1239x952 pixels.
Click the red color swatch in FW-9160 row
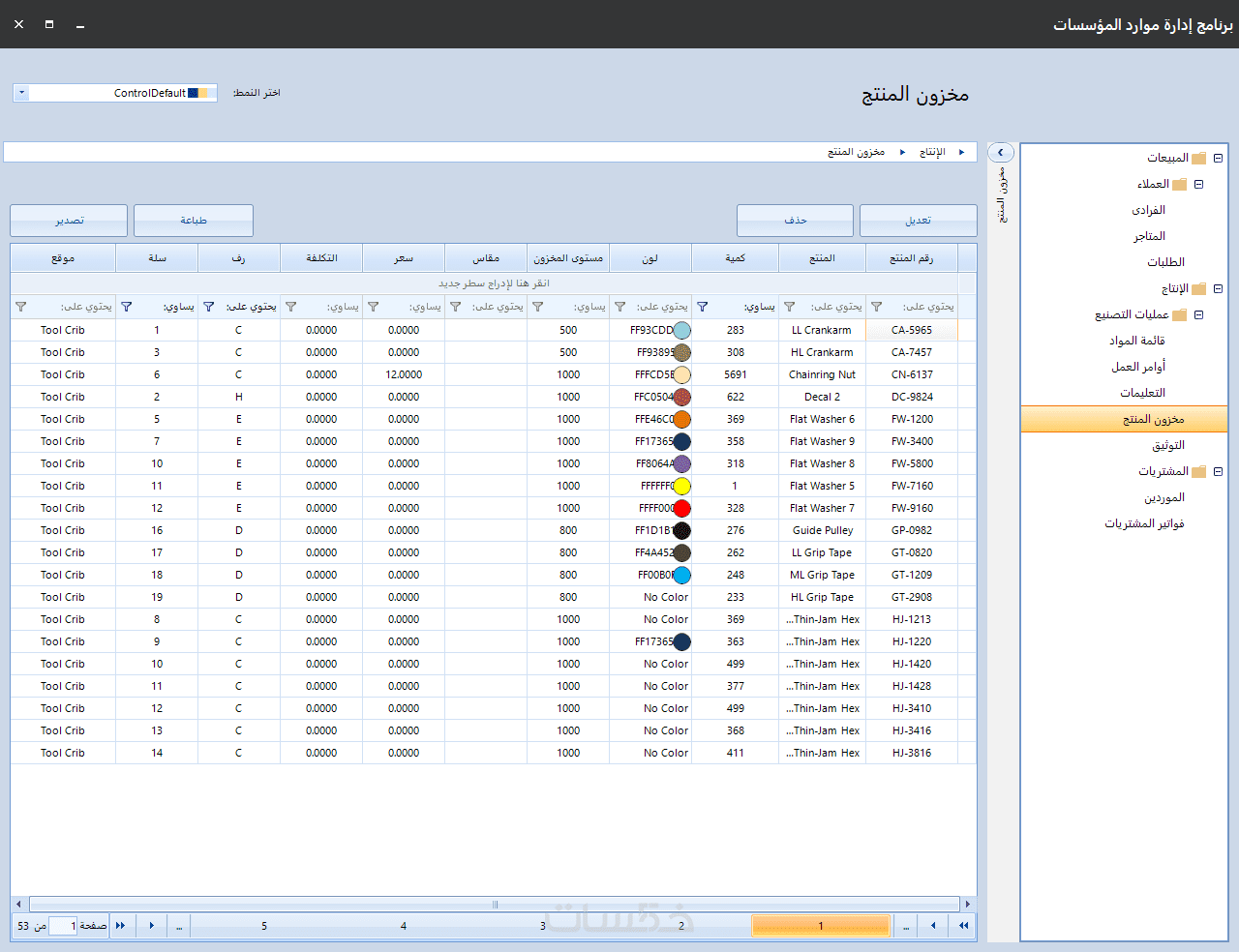tap(682, 508)
